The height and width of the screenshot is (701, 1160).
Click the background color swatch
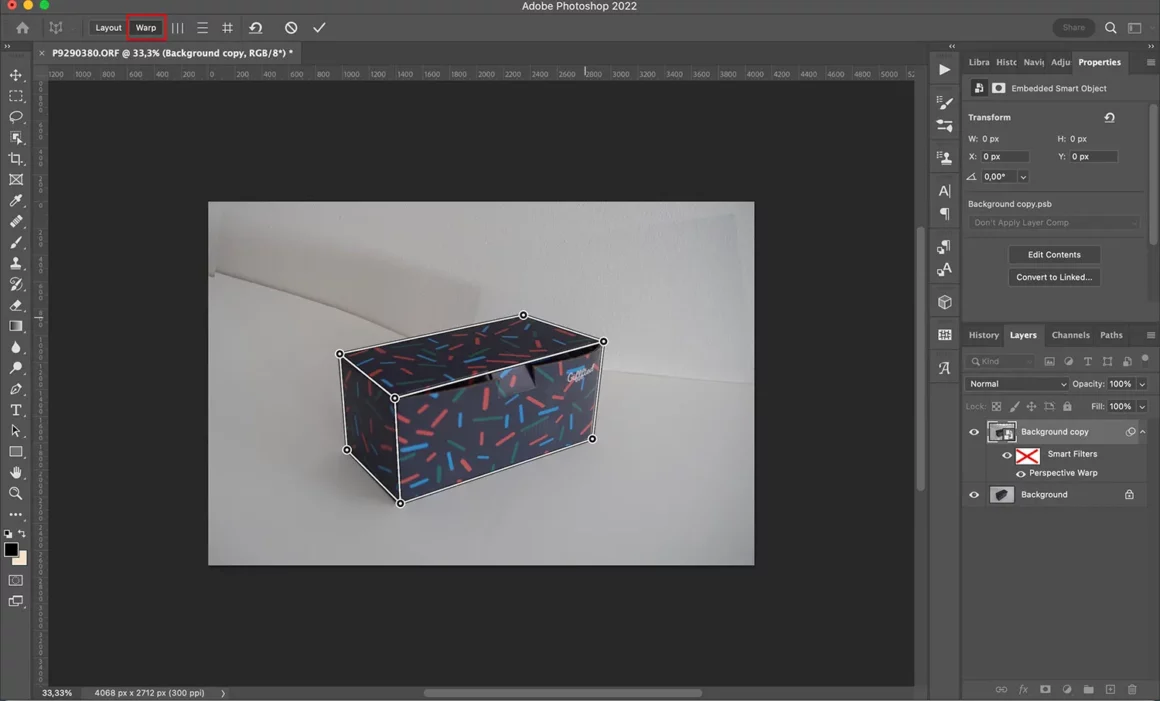click(x=22, y=559)
